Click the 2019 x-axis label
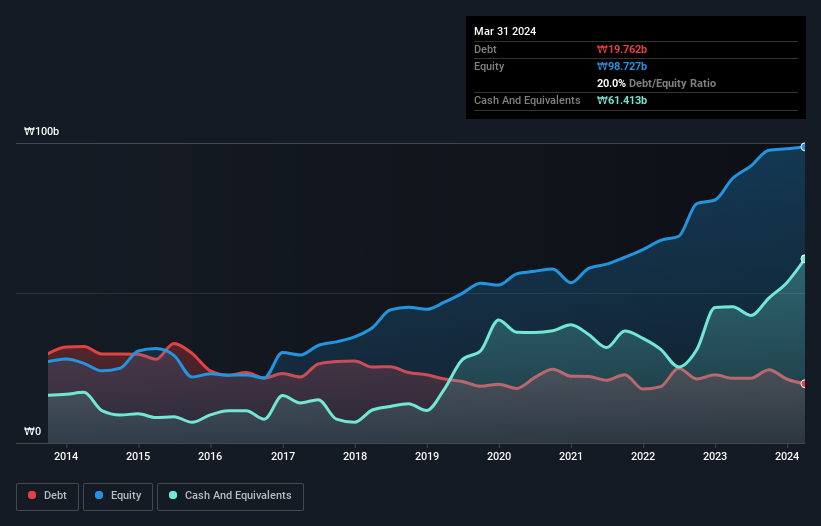 (427, 456)
